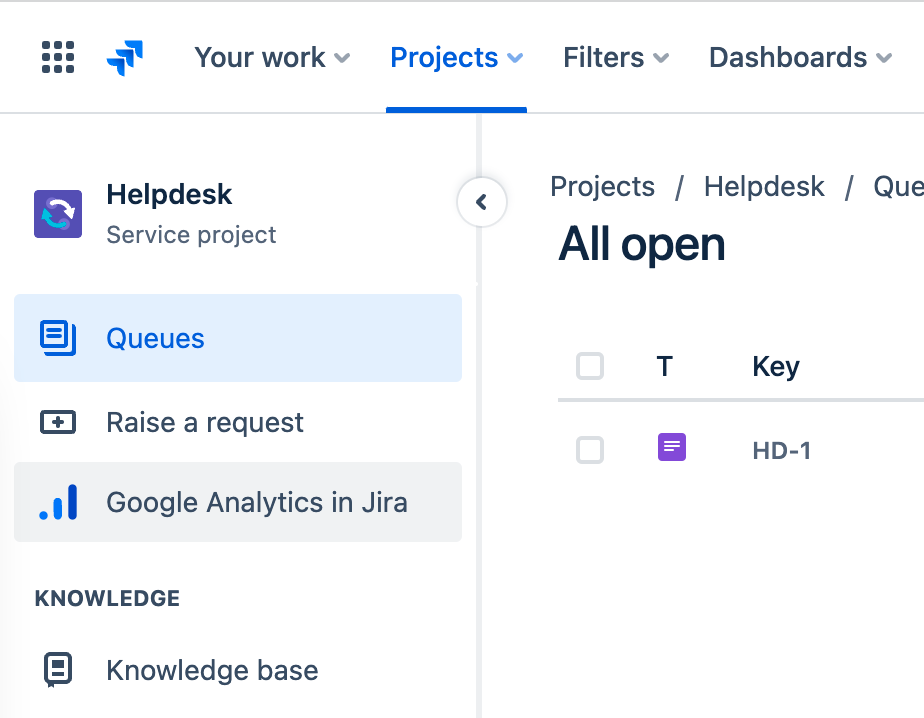This screenshot has height=718, width=924.
Task: Click the purple issue type icon for HD-1
Action: [x=672, y=447]
